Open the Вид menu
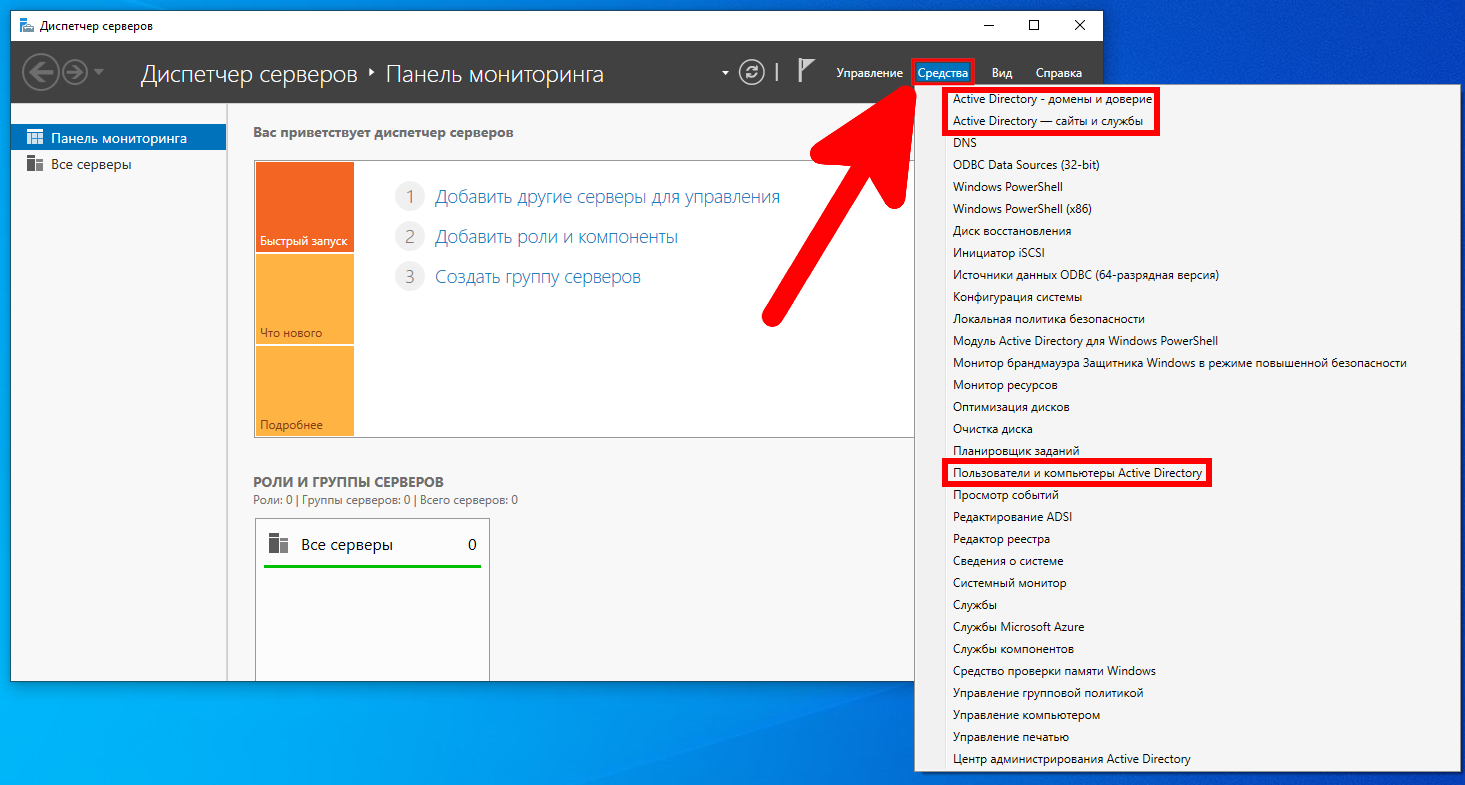Image resolution: width=1465 pixels, height=785 pixels. (x=1002, y=73)
